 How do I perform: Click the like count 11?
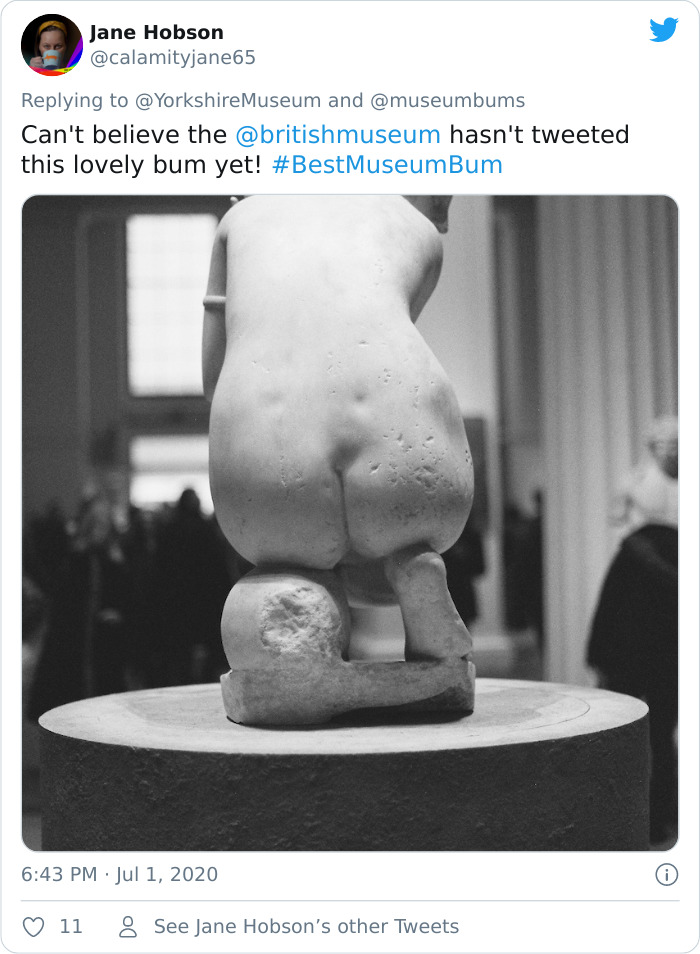71,927
